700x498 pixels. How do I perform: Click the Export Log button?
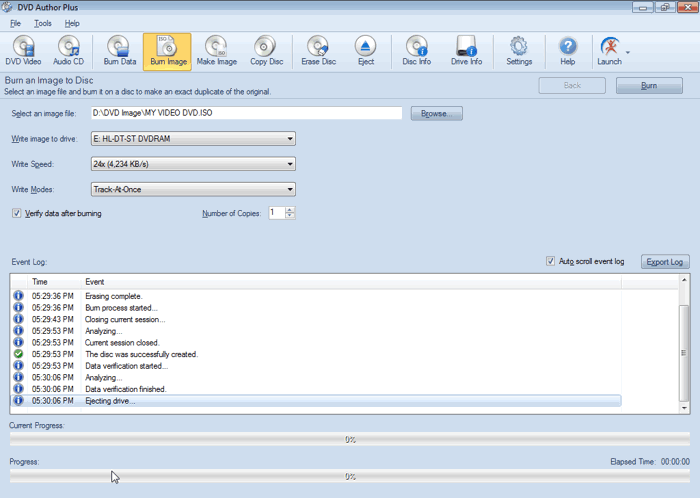664,262
